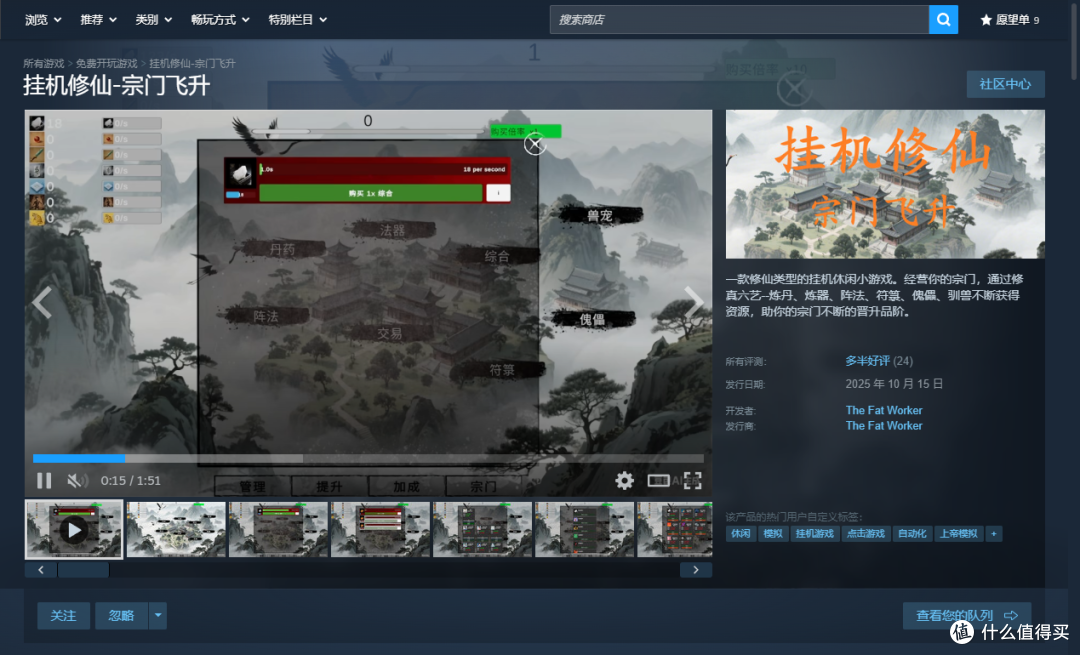Select the 上帝模拟 tag
The height and width of the screenshot is (655, 1080).
[x=959, y=534]
